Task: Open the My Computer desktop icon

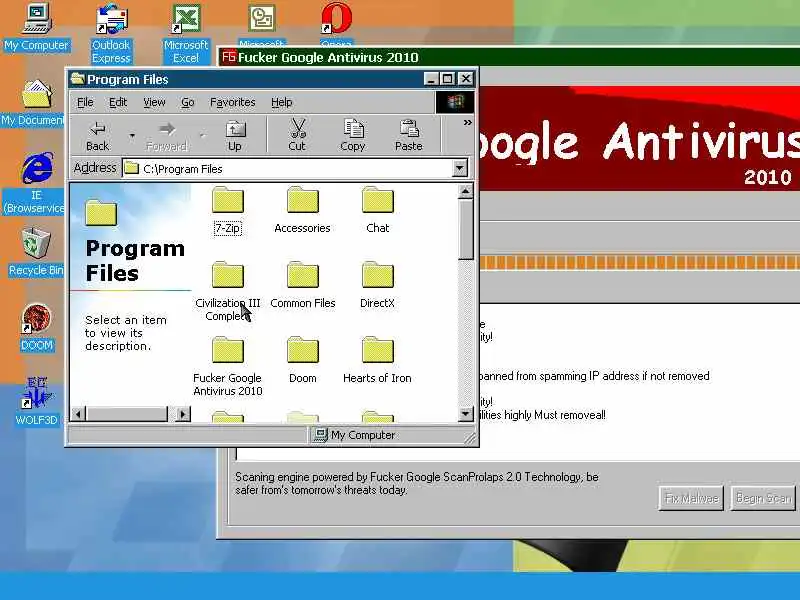Action: pos(36,28)
